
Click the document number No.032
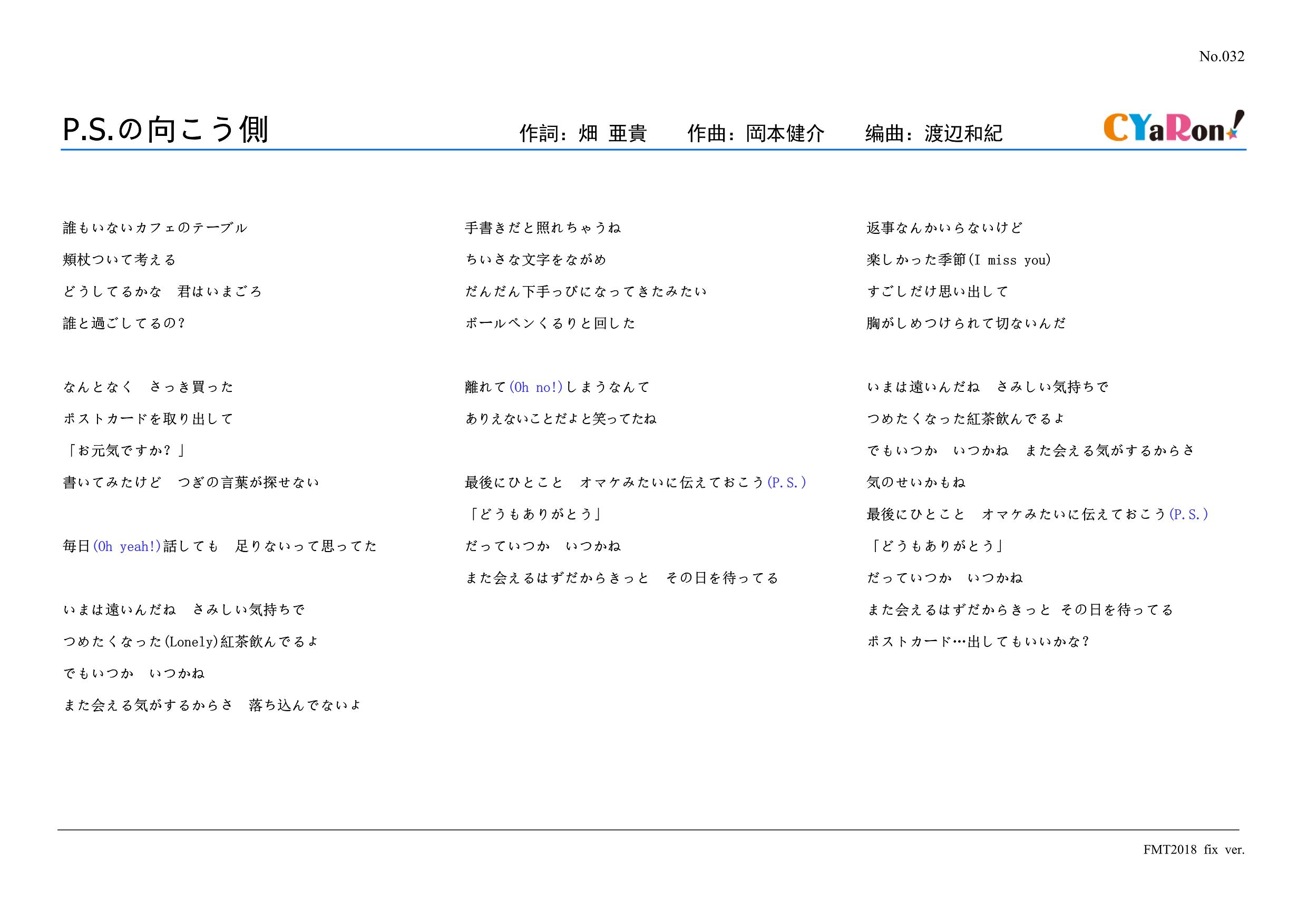[1221, 56]
